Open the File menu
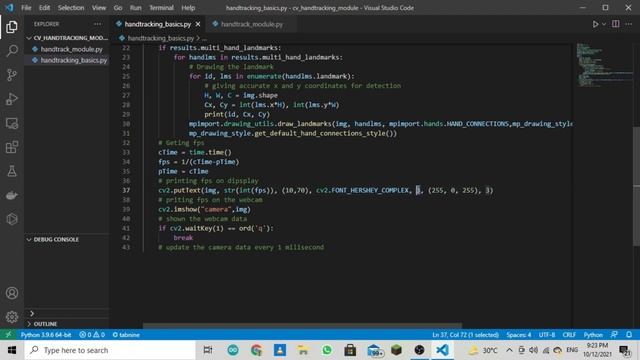Viewport: 640px width, 360px height. (x=26, y=8)
